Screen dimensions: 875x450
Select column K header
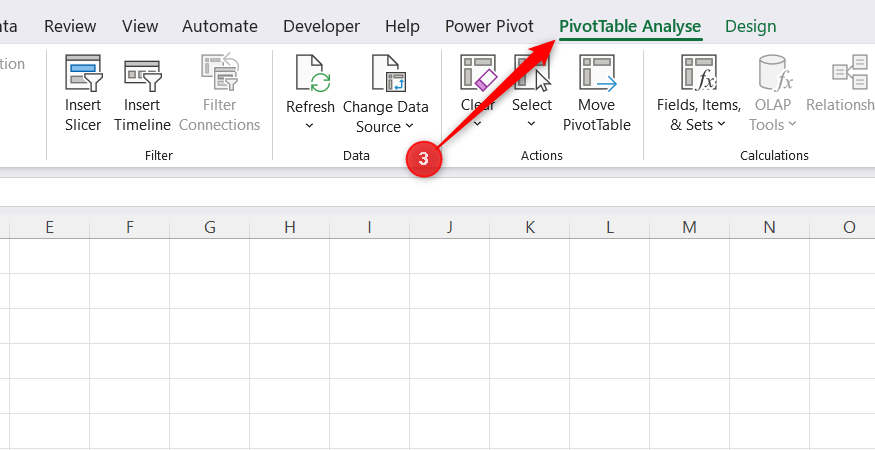point(530,227)
